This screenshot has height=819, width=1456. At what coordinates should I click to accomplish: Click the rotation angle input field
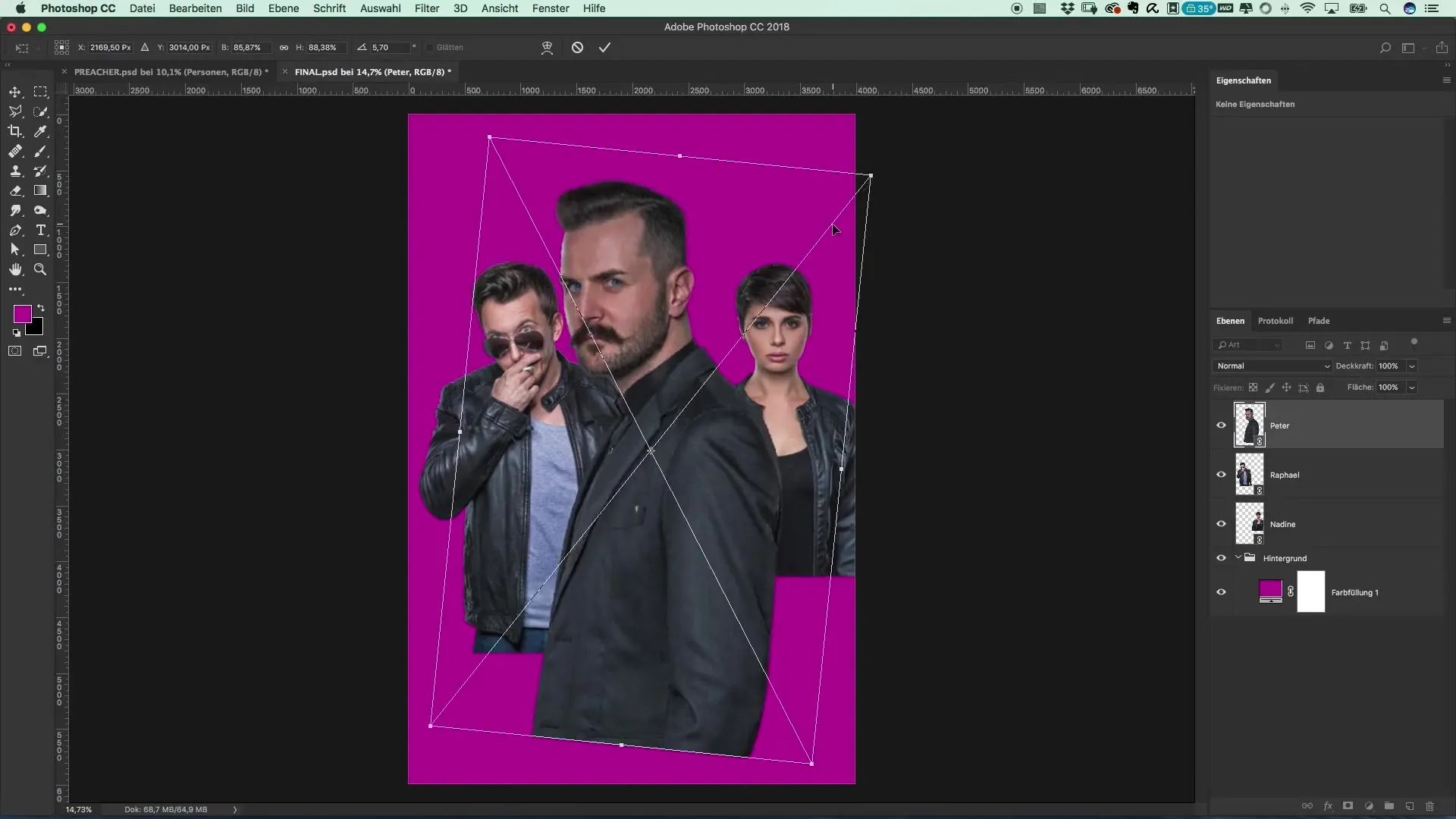(389, 47)
